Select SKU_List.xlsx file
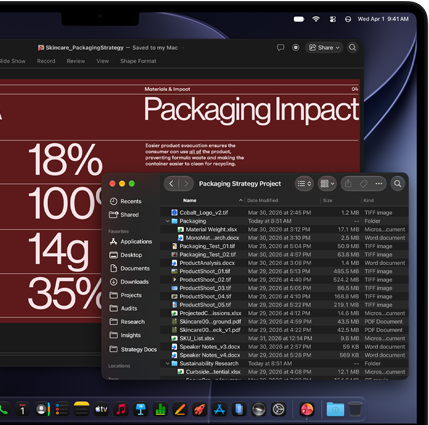Viewport: 429px width, 425px height. pyautogui.click(x=284, y=338)
